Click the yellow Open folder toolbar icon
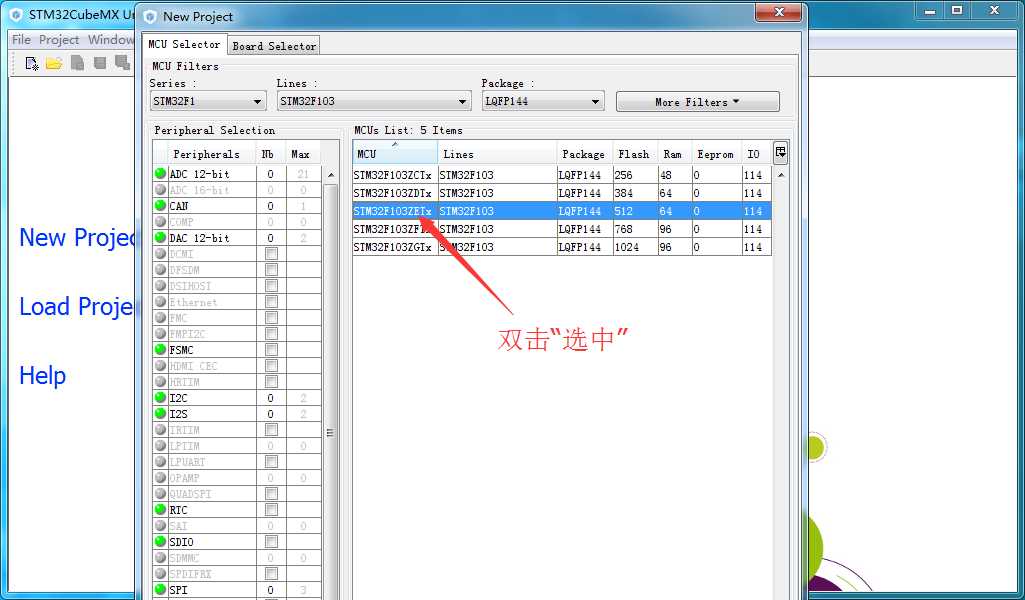 point(54,63)
